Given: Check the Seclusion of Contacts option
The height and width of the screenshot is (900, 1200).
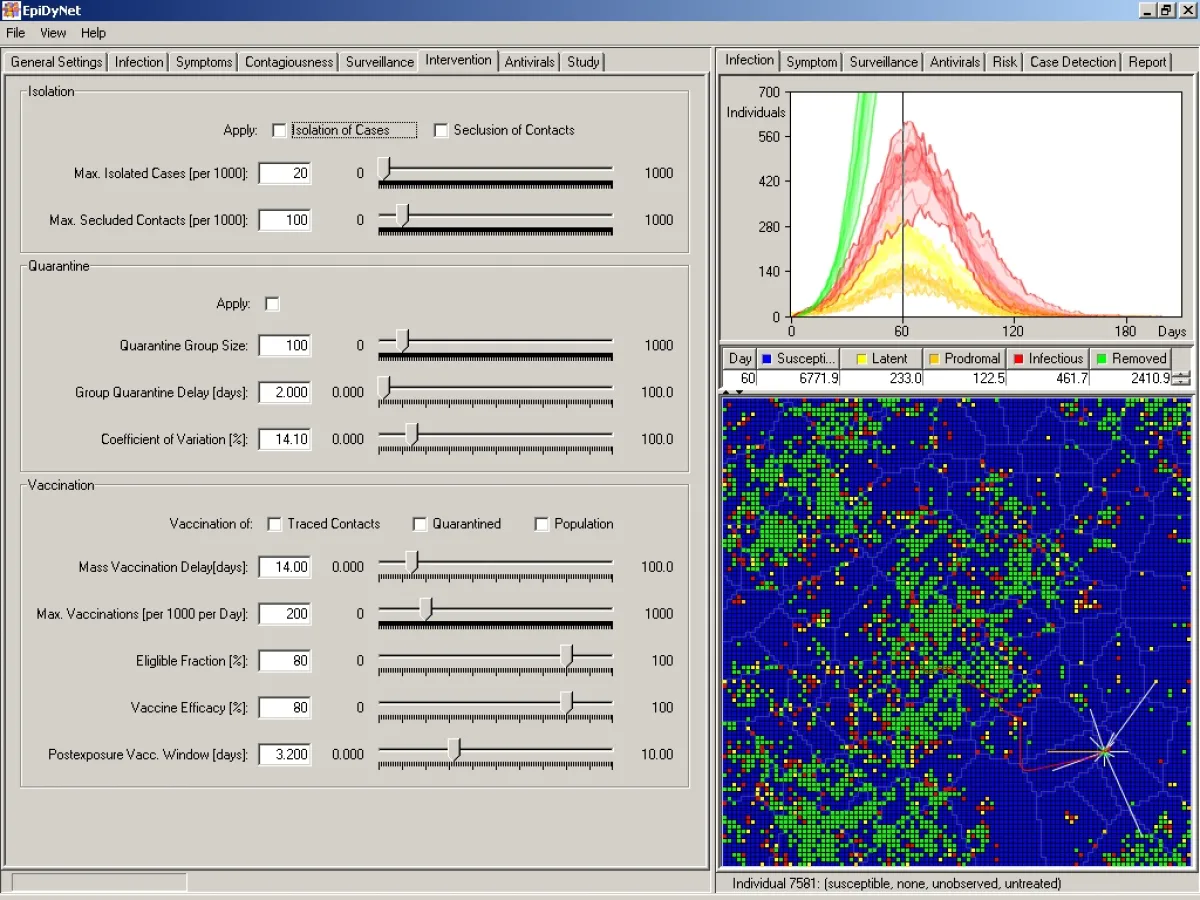Looking at the screenshot, I should [440, 130].
